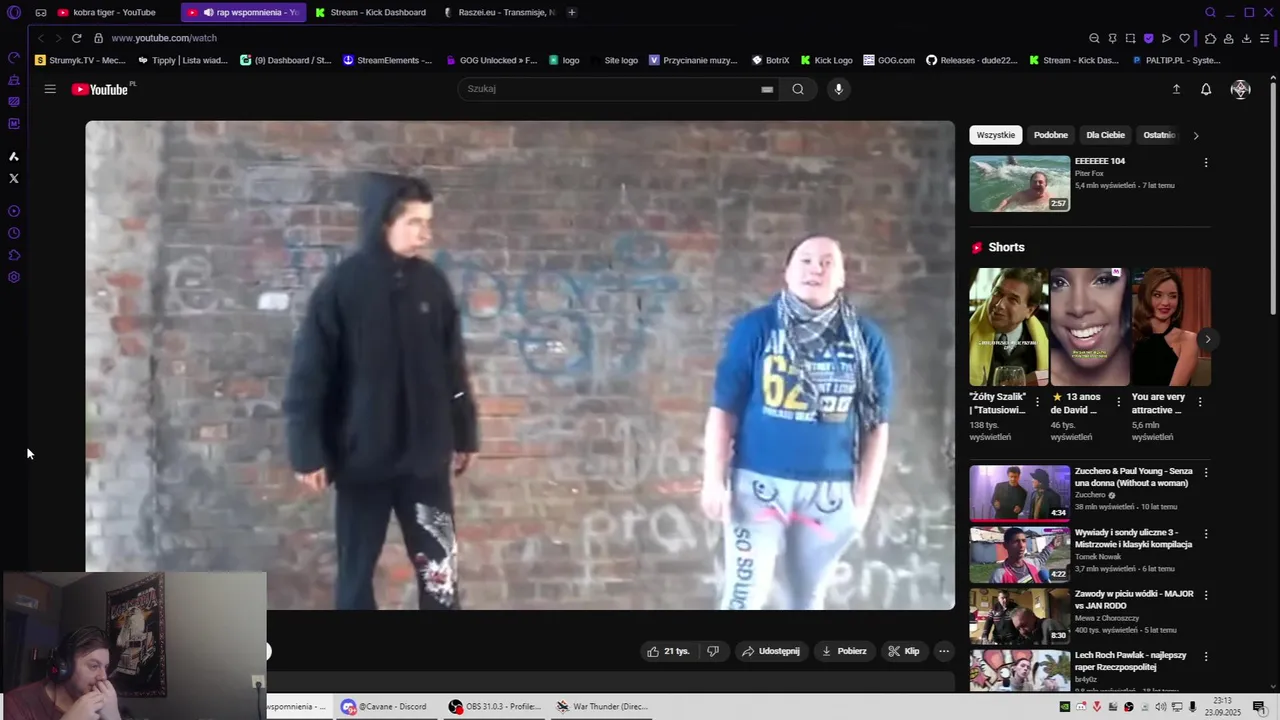
Task: Open options for 13 anos de David short
Action: tap(1118, 402)
